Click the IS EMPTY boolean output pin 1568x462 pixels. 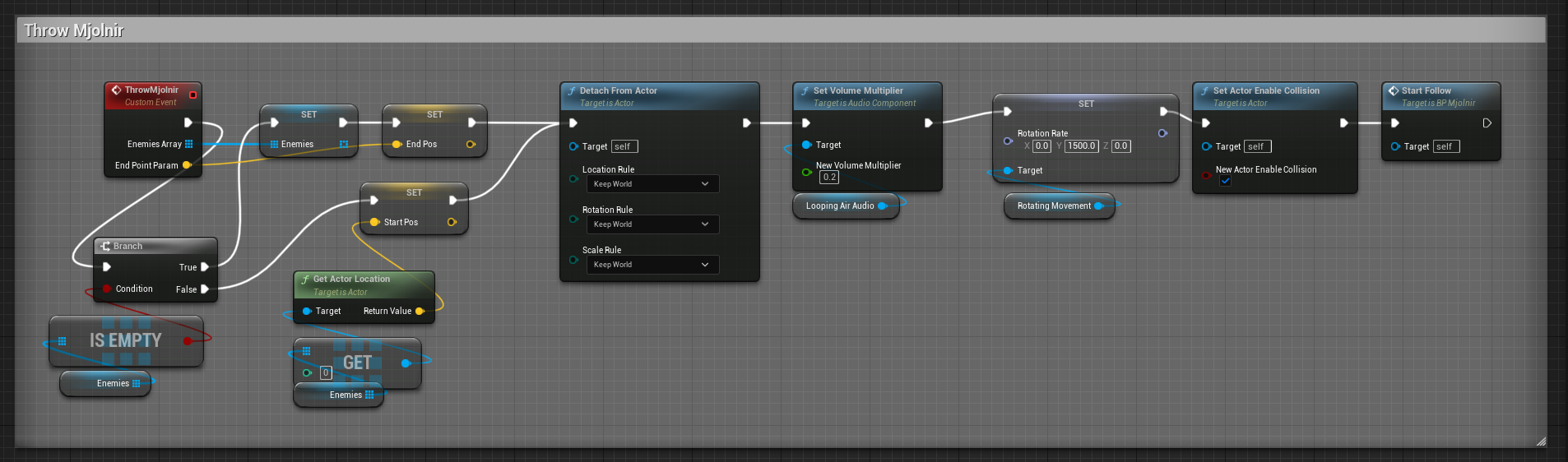tap(188, 341)
